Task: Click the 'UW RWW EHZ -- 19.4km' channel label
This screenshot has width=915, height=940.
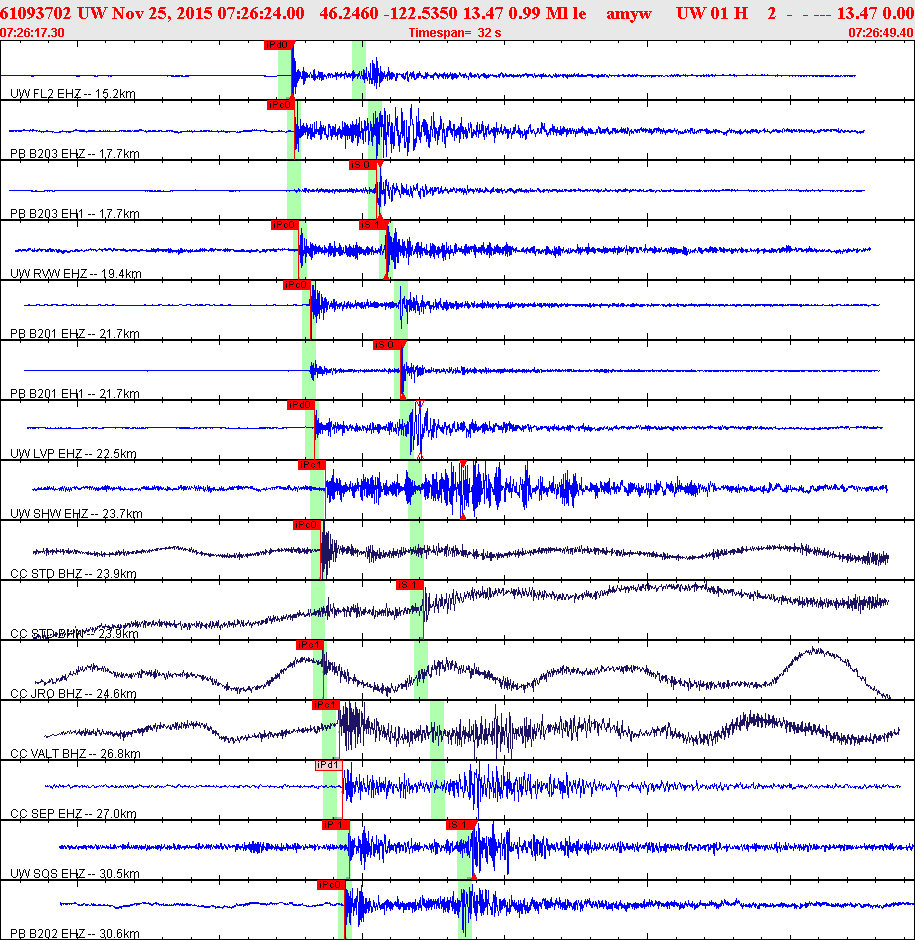Action: [76, 273]
